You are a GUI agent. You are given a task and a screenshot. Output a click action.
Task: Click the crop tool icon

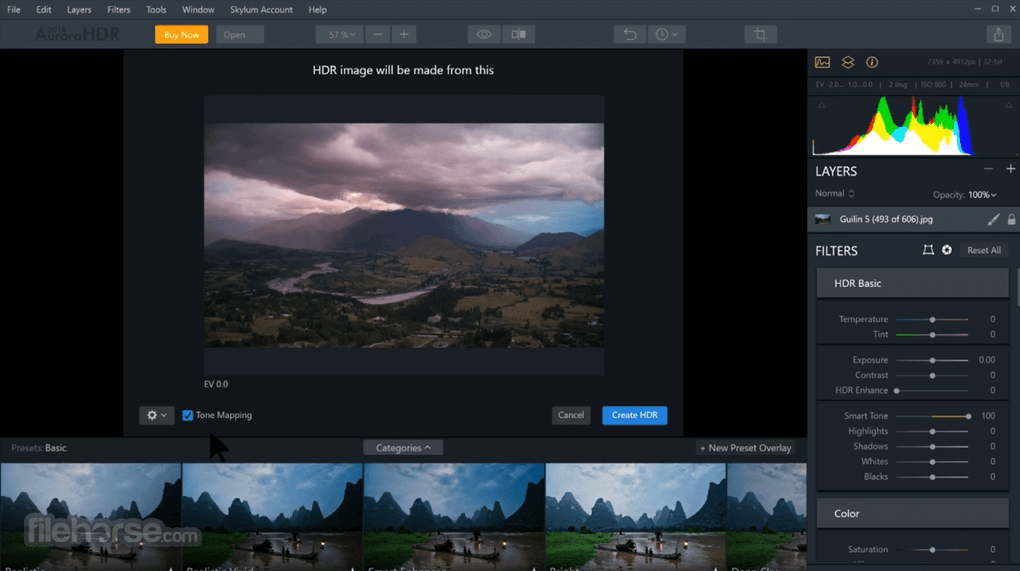(x=760, y=34)
